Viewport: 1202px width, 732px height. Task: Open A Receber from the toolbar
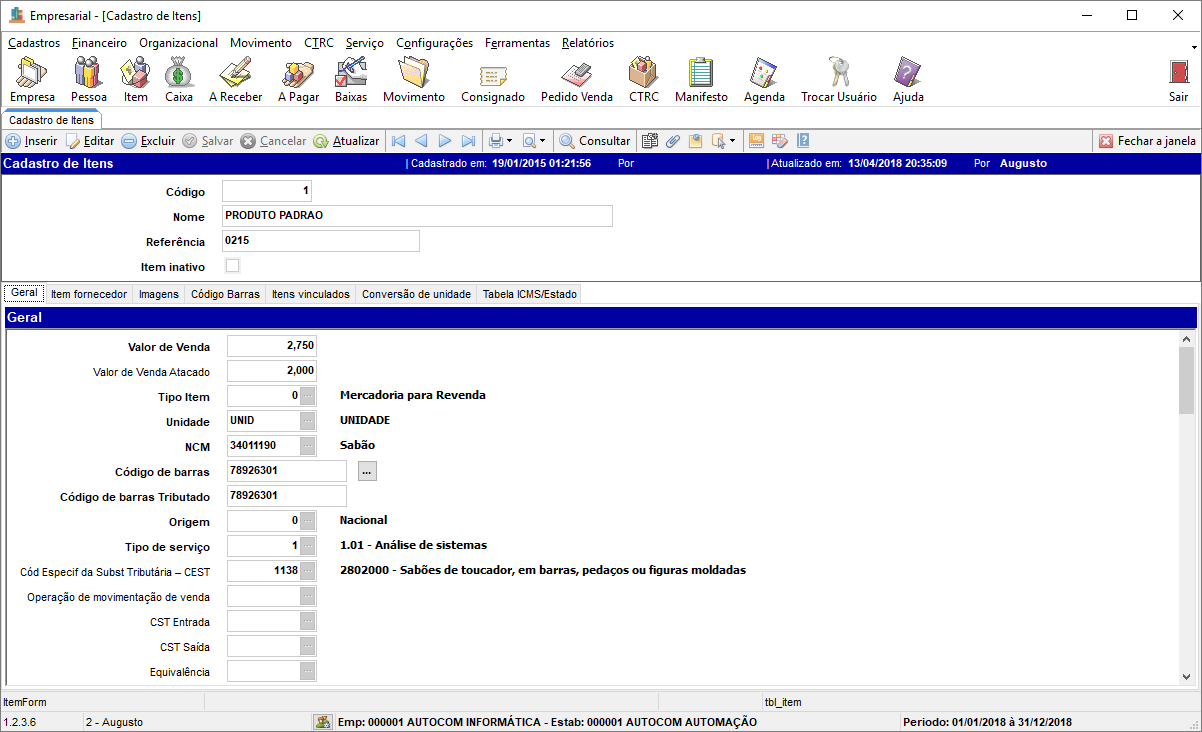tap(235, 79)
